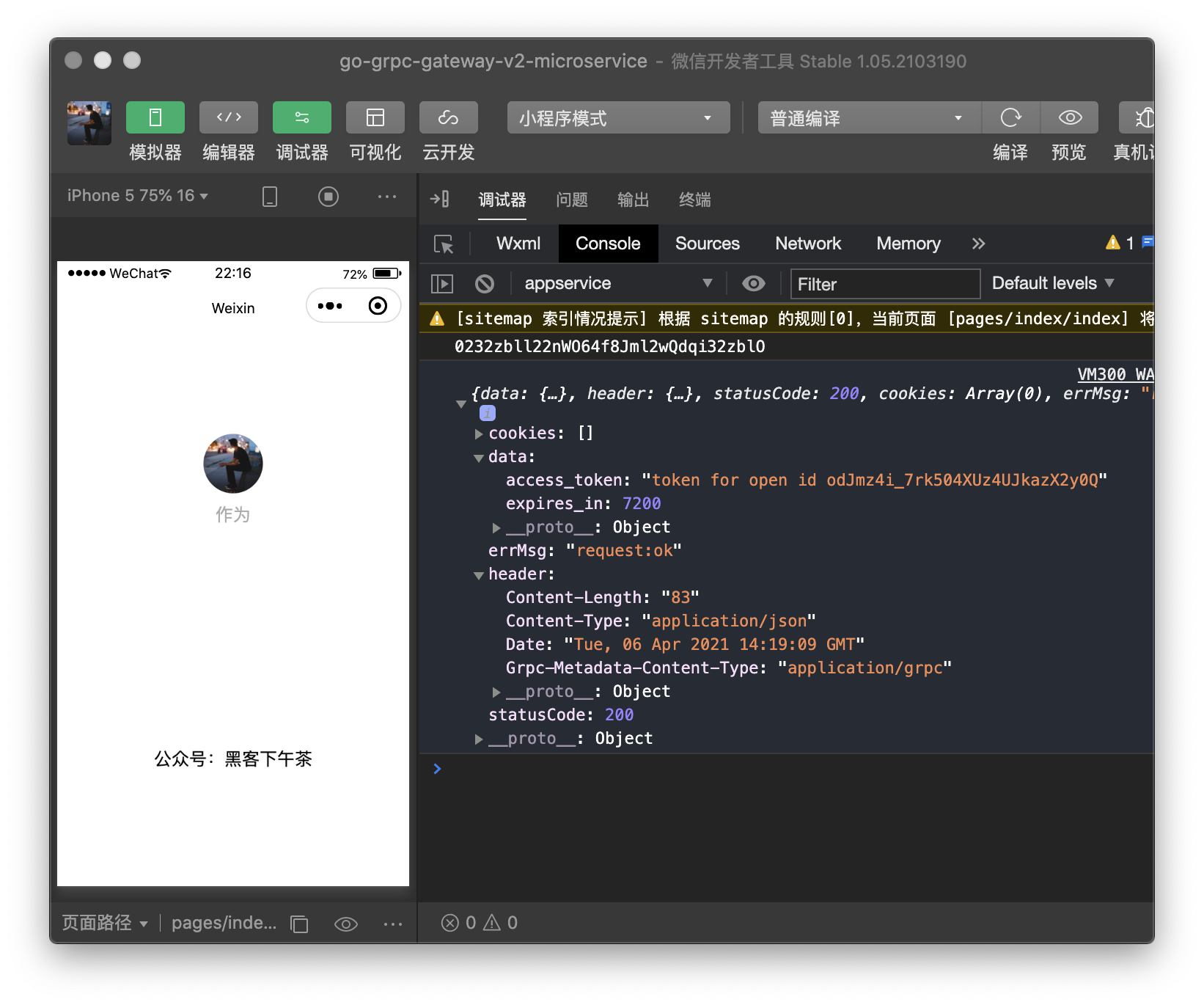Click the object info badge icon
Image resolution: width=1204 pixels, height=1005 pixels.
click(x=488, y=413)
